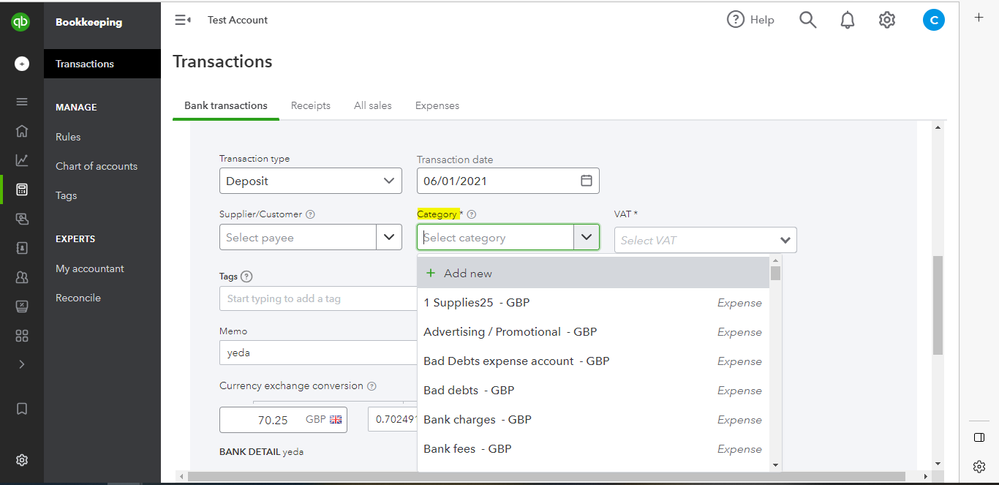Open Chart of accounts
The width and height of the screenshot is (999, 485).
pos(96,166)
